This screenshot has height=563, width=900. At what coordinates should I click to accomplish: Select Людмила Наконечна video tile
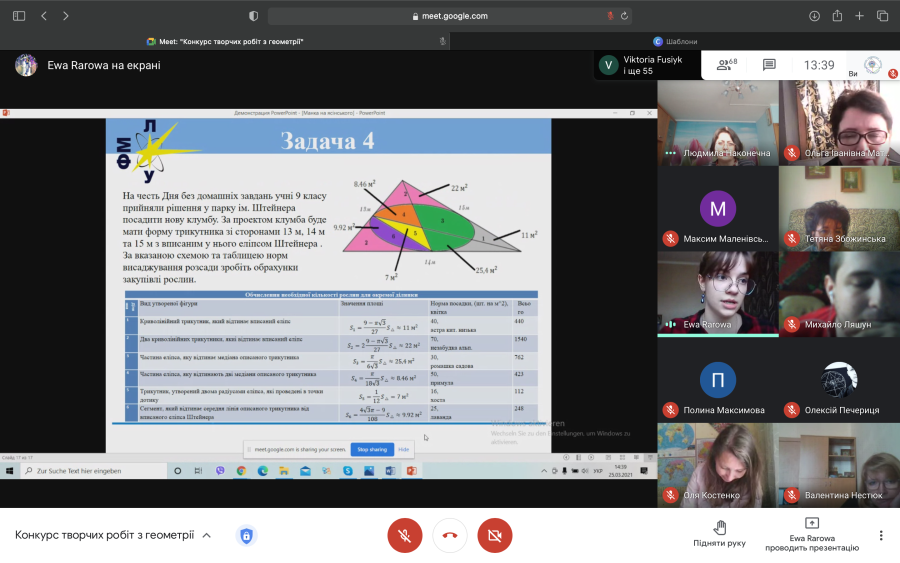pos(717,123)
